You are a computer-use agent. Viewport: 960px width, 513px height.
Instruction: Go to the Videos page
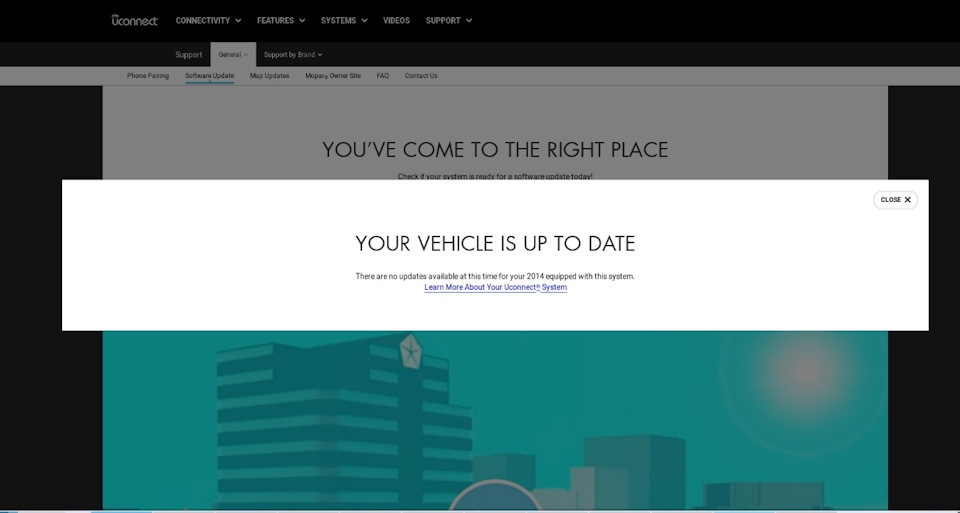point(396,21)
